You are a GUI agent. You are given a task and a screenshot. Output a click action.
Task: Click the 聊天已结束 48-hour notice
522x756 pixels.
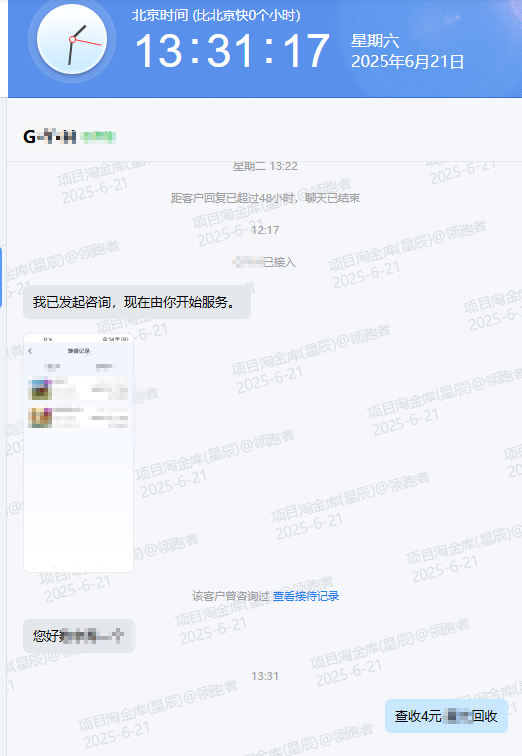pyautogui.click(x=265, y=198)
